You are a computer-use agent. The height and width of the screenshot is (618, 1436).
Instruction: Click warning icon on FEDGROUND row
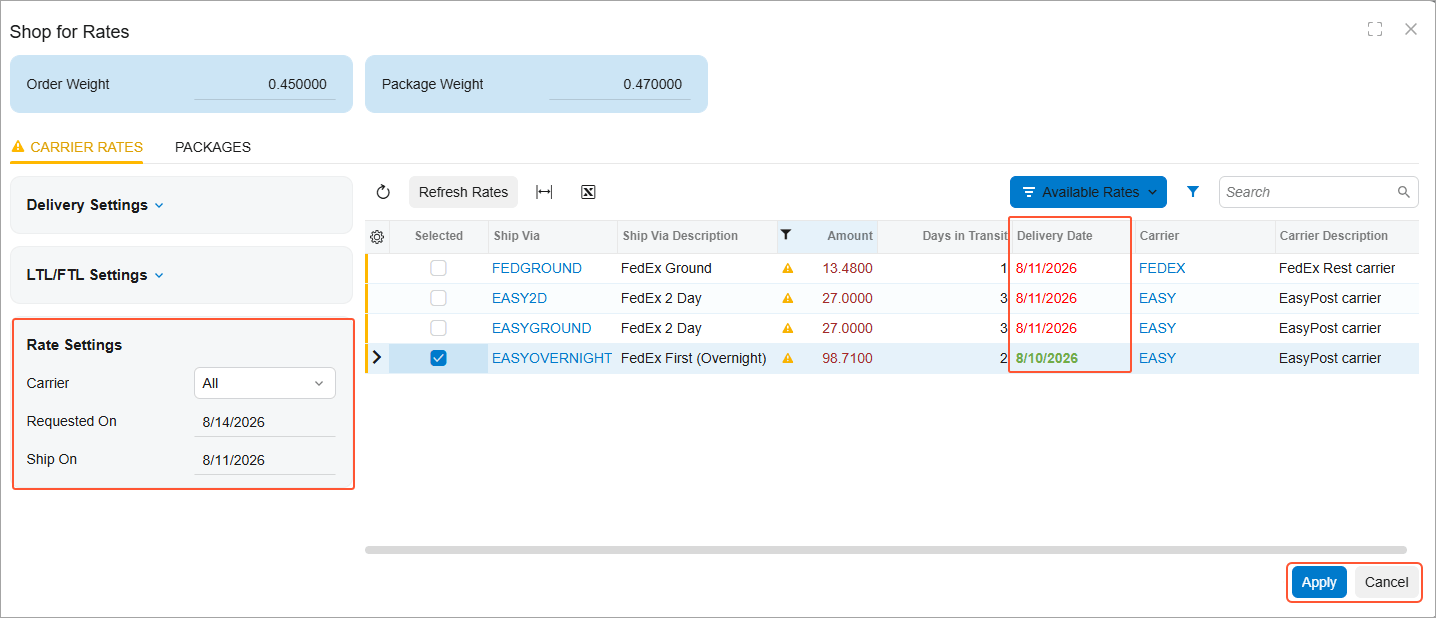pyautogui.click(x=788, y=268)
